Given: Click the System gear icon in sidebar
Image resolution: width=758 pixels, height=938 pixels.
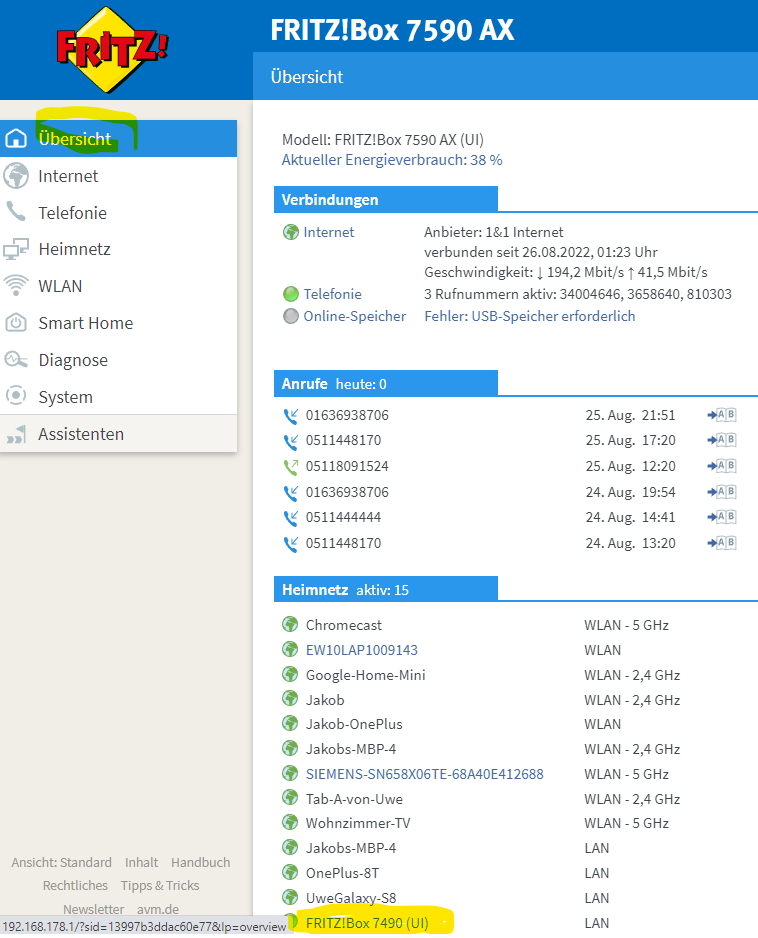Looking at the screenshot, I should pyautogui.click(x=16, y=397).
